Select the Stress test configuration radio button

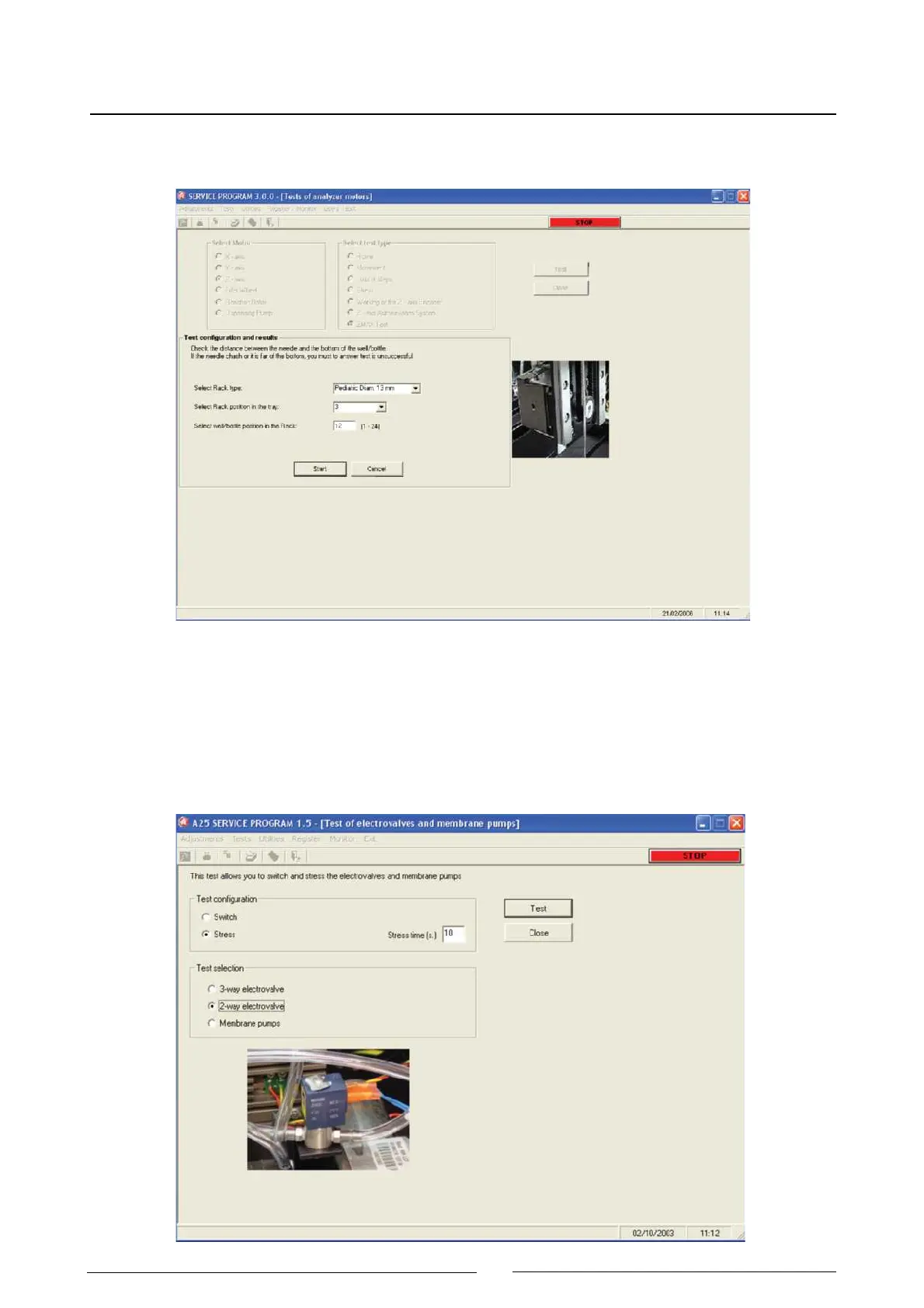tap(206, 934)
